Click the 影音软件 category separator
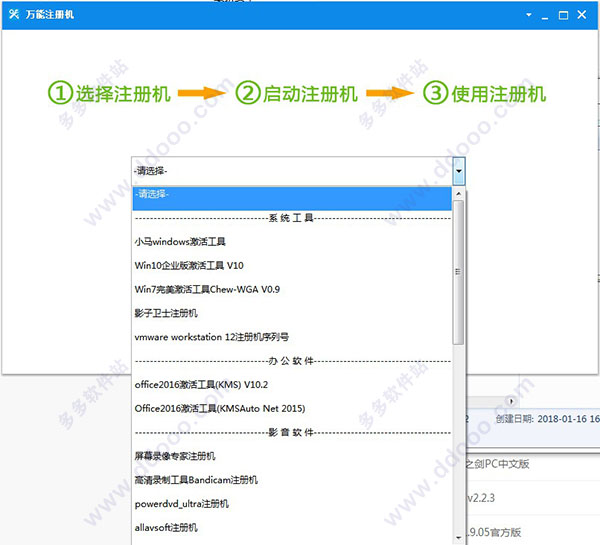 point(292,432)
